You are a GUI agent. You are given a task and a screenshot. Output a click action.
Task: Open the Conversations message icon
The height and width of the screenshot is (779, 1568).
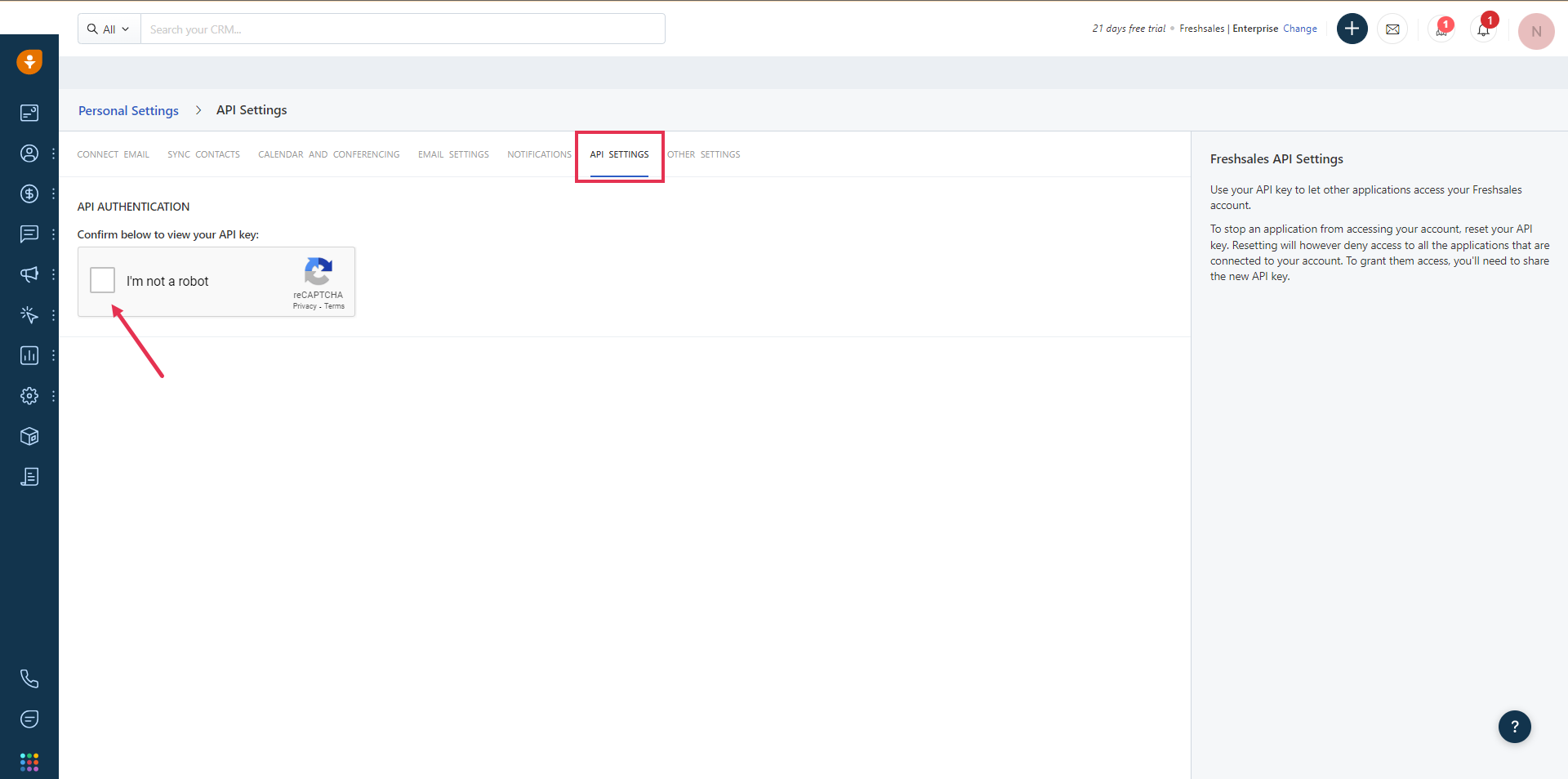tap(29, 234)
